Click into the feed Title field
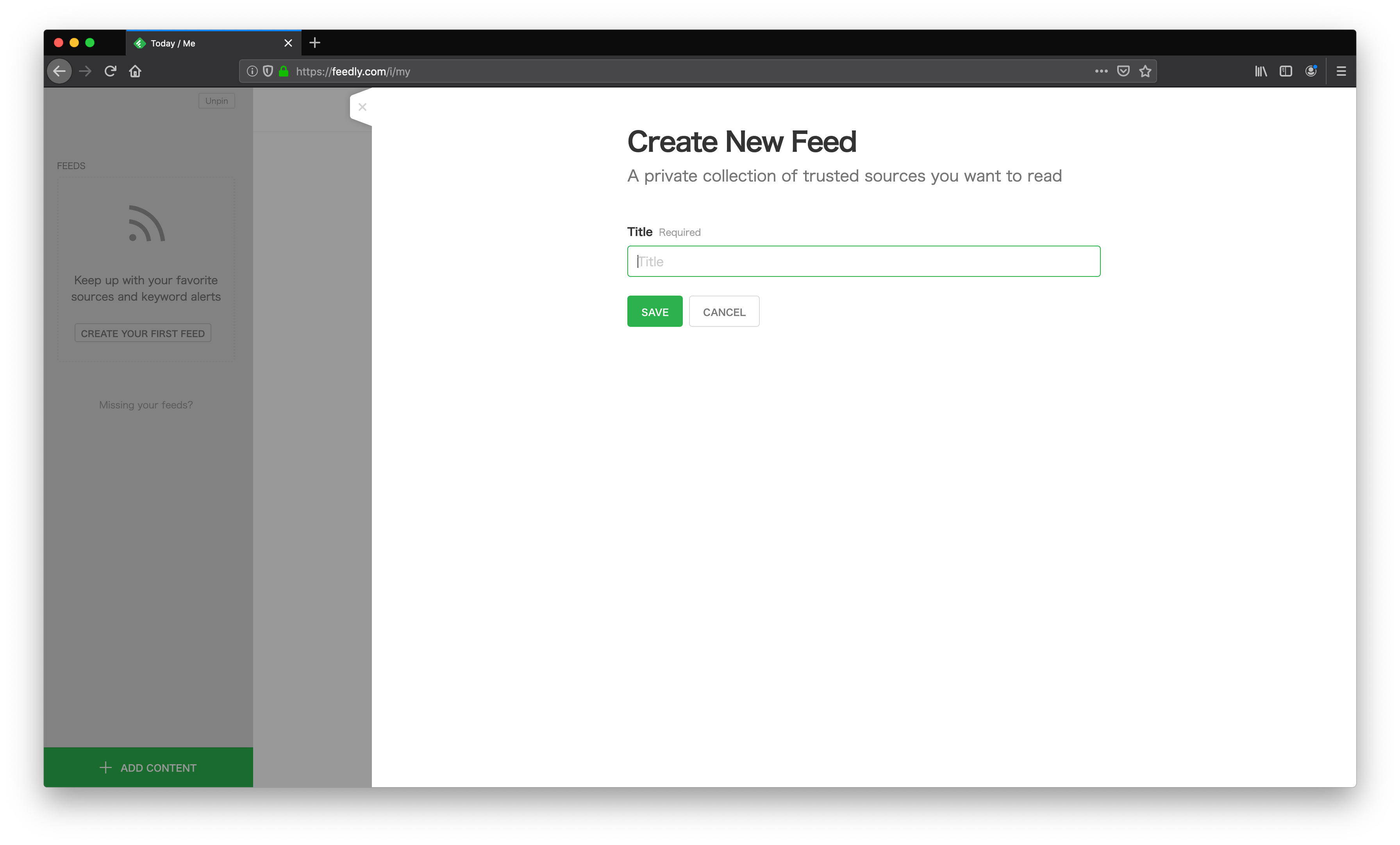 pos(863,261)
